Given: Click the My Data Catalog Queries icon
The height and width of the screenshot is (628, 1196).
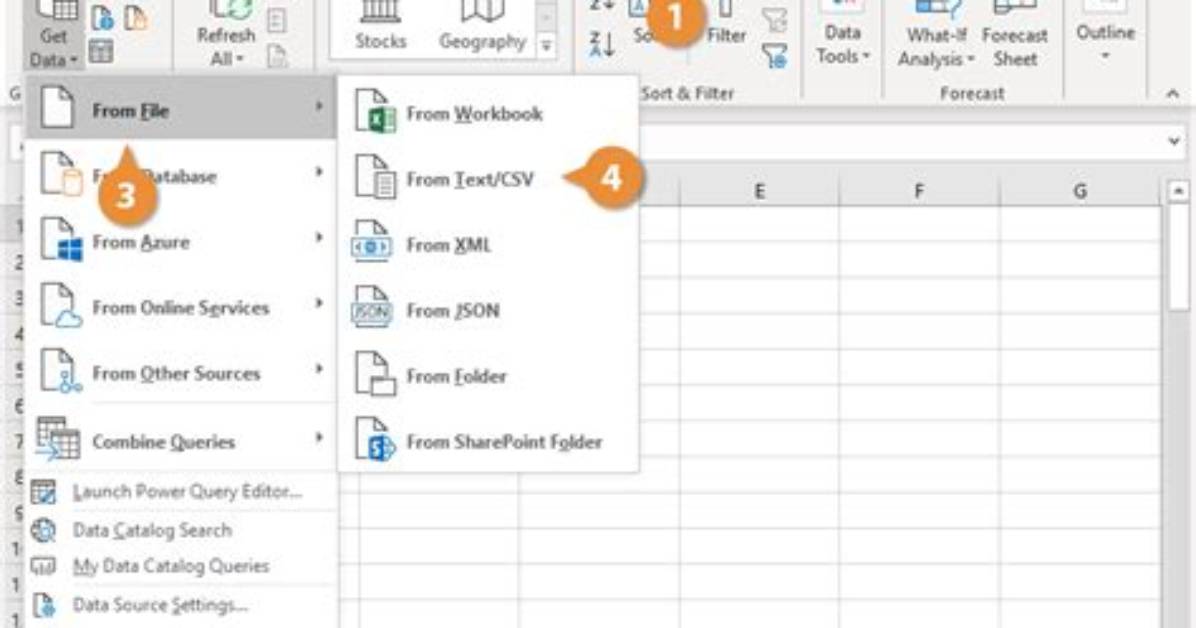Looking at the screenshot, I should tap(43, 565).
